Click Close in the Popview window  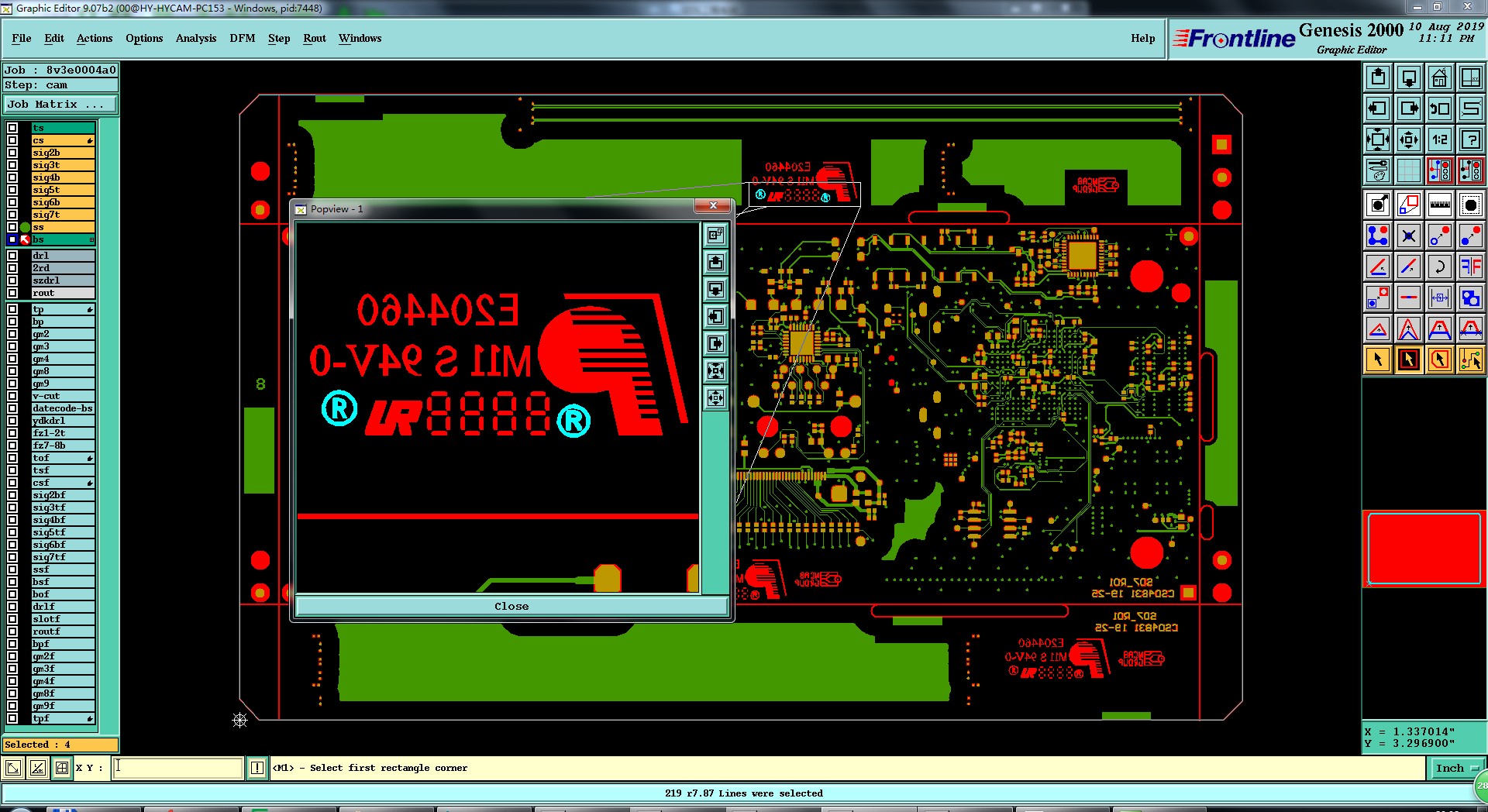(511, 606)
